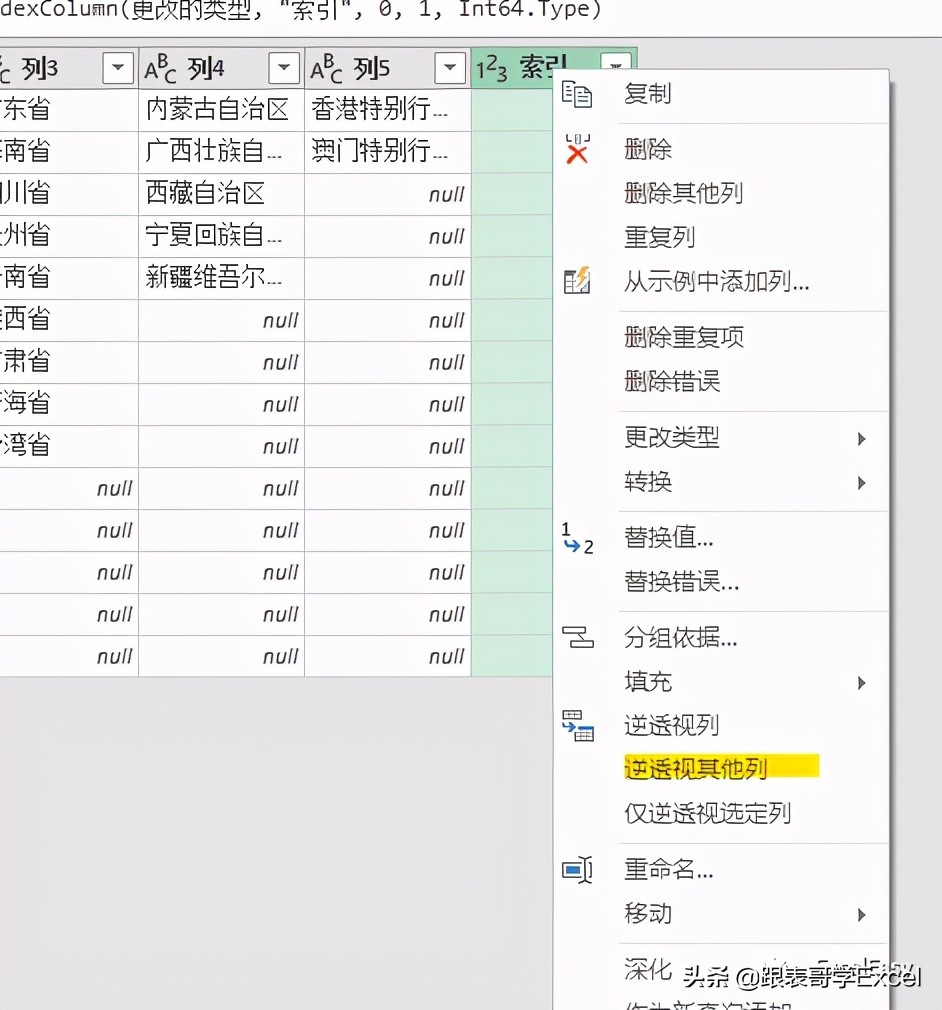Image resolution: width=942 pixels, height=1010 pixels.
Task: Select cell 西藏自治区
Action: (x=221, y=193)
